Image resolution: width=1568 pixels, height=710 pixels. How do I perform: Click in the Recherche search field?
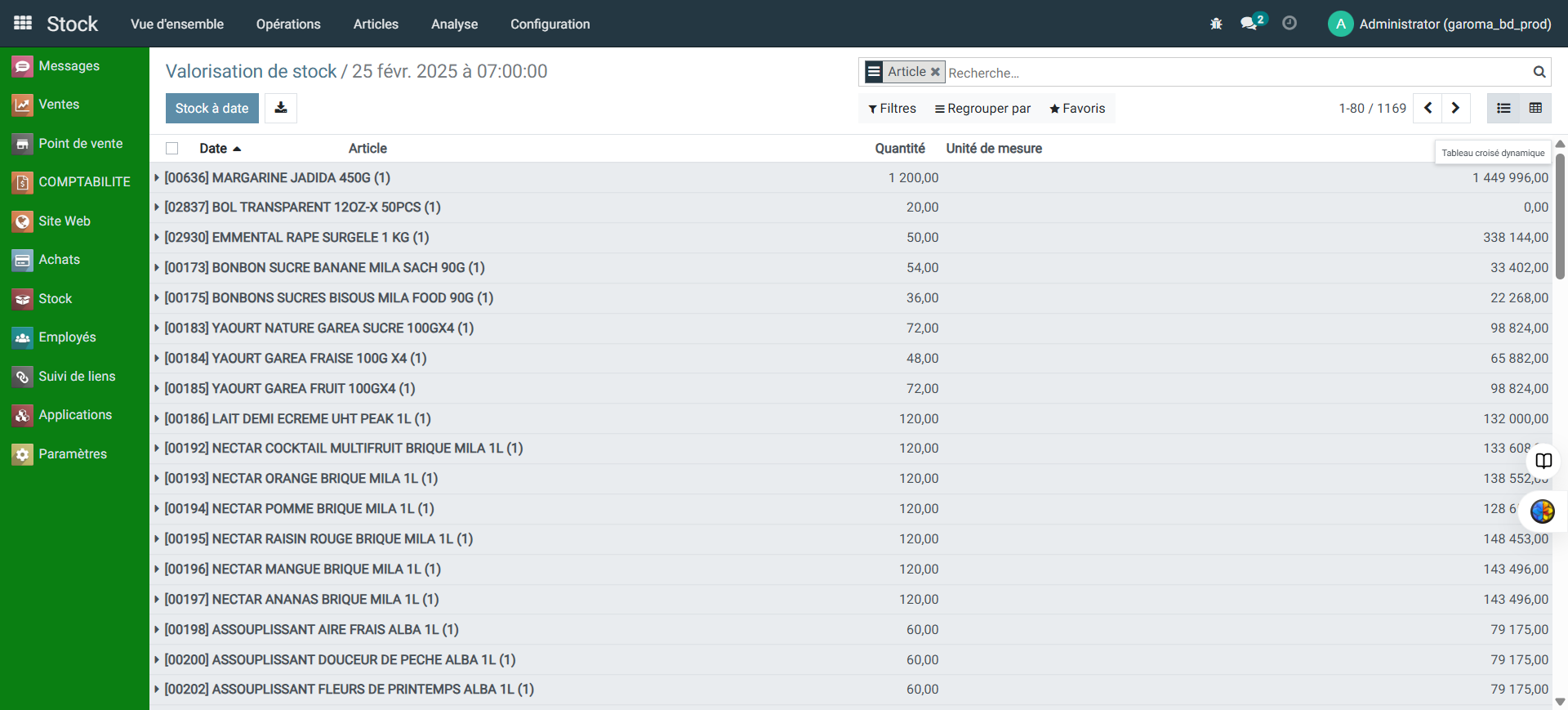click(x=1225, y=73)
